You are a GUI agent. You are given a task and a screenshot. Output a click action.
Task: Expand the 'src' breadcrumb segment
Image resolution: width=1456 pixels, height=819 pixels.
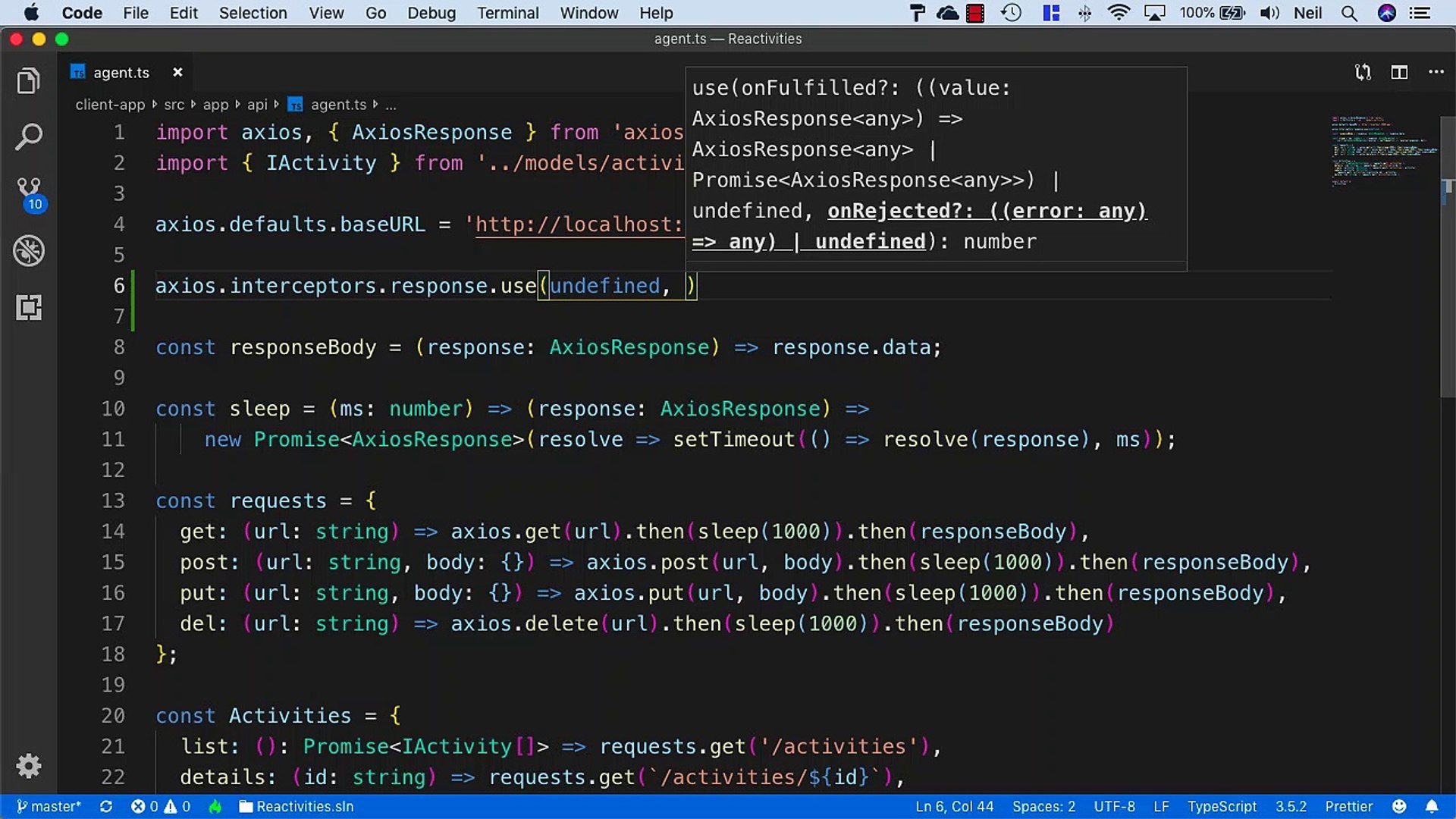tap(174, 105)
